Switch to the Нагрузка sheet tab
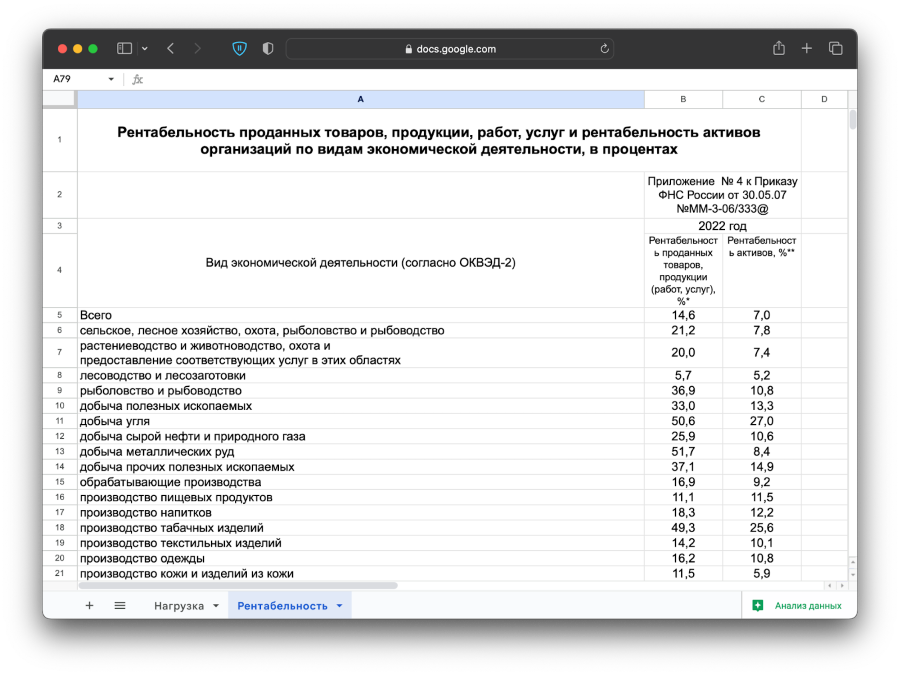The width and height of the screenshot is (900, 675). click(178, 606)
